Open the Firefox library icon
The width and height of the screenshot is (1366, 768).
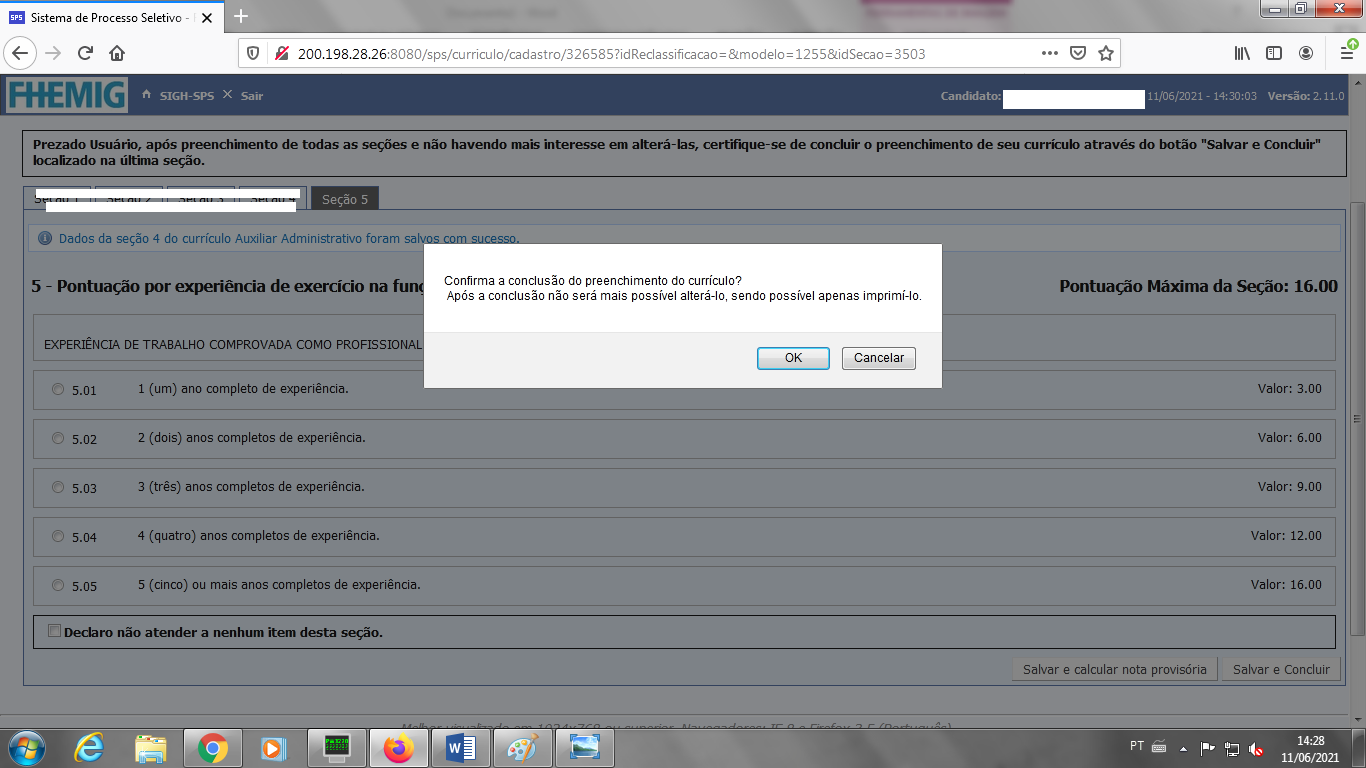[1241, 53]
